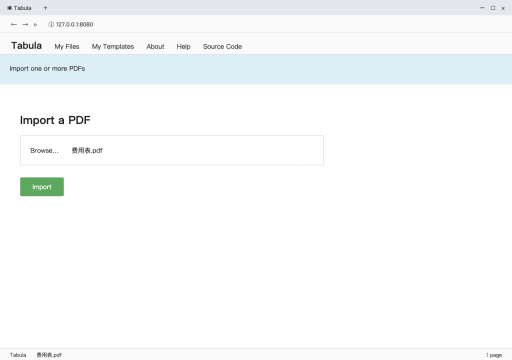Go forward with the browser forward arrow

[25, 24]
